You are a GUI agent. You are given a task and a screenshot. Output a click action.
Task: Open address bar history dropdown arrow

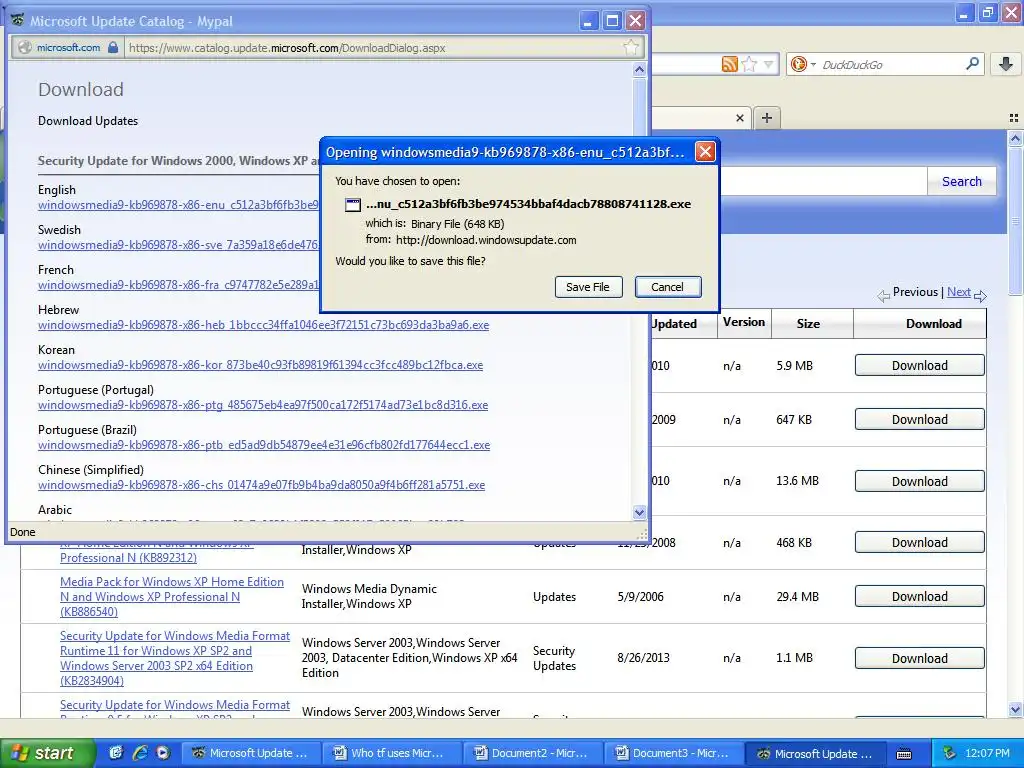[x=768, y=64]
